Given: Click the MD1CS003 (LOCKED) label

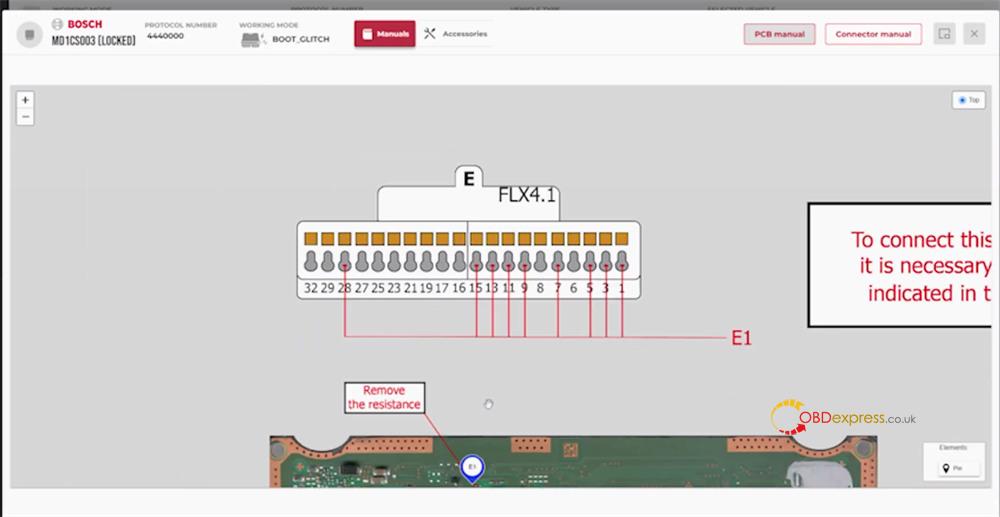Looking at the screenshot, I should [x=94, y=41].
